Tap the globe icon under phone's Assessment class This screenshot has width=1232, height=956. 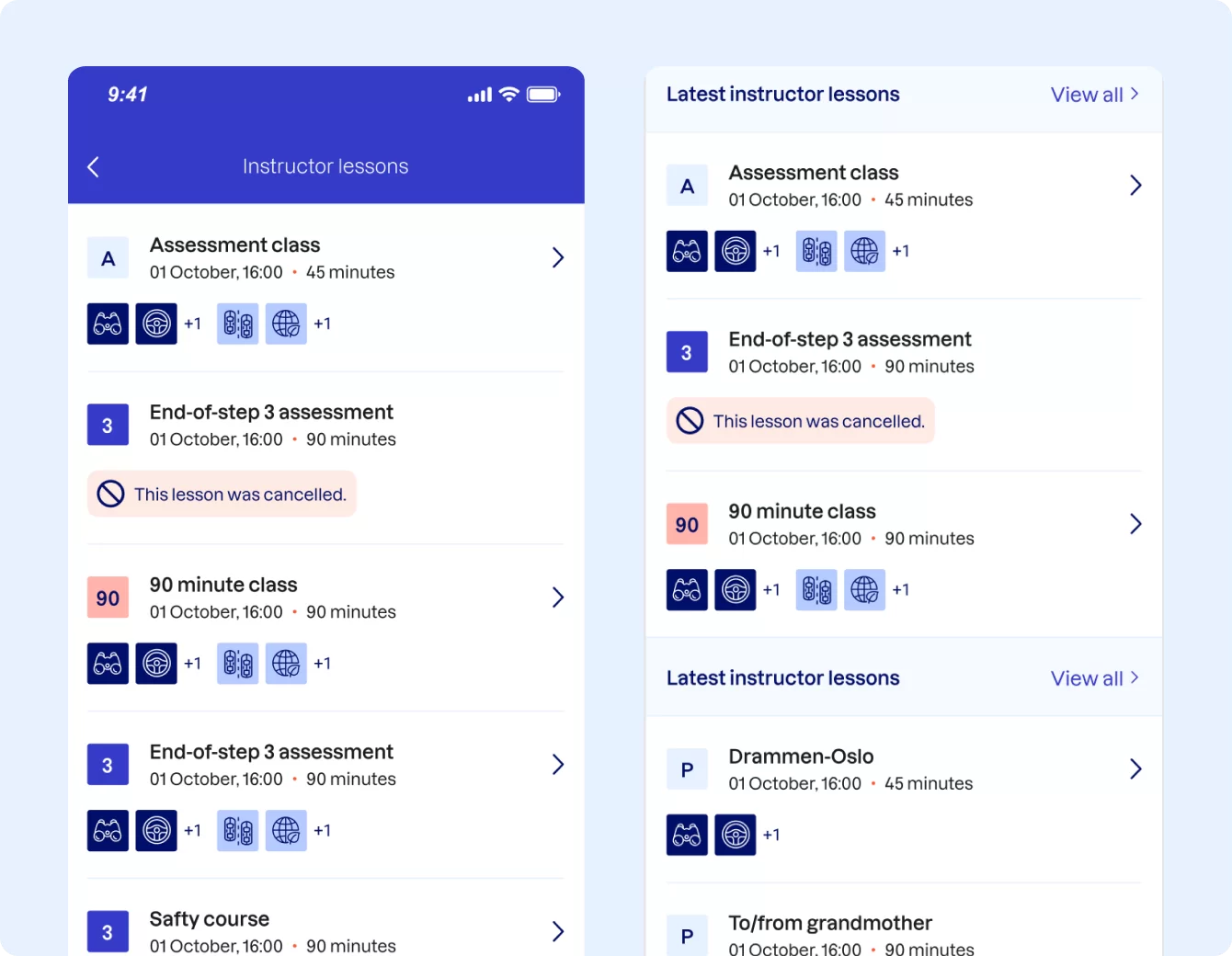pos(286,324)
